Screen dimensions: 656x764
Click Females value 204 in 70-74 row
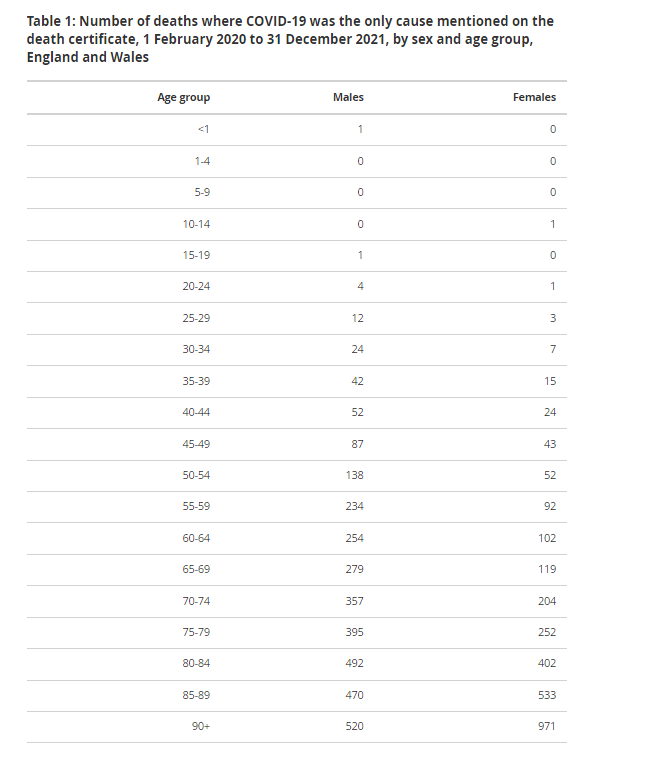[x=546, y=601]
